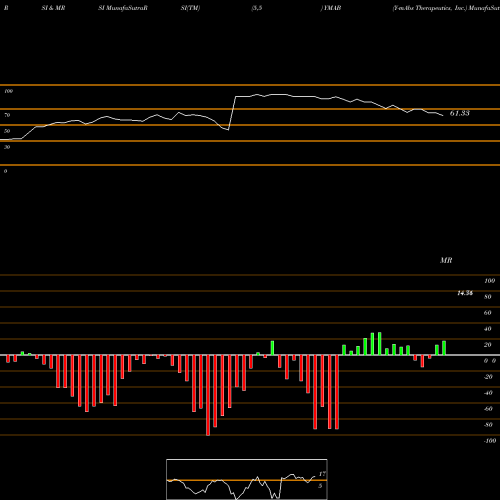Viewport: 500px width, 500px height.
Task: Click the MR chart title label
Action: coord(446,260)
